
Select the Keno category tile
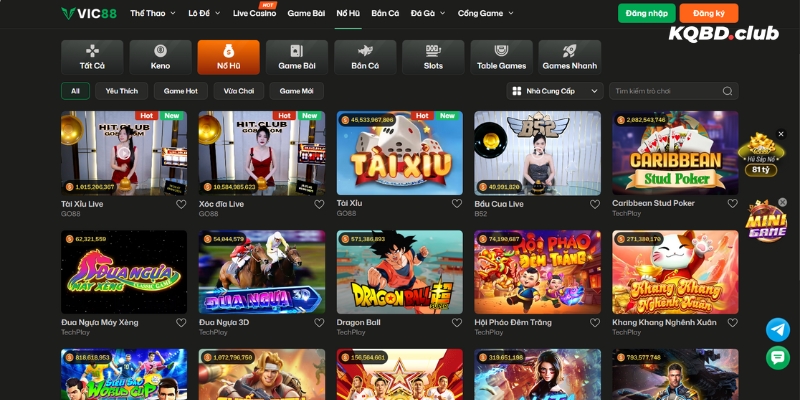pyautogui.click(x=160, y=57)
